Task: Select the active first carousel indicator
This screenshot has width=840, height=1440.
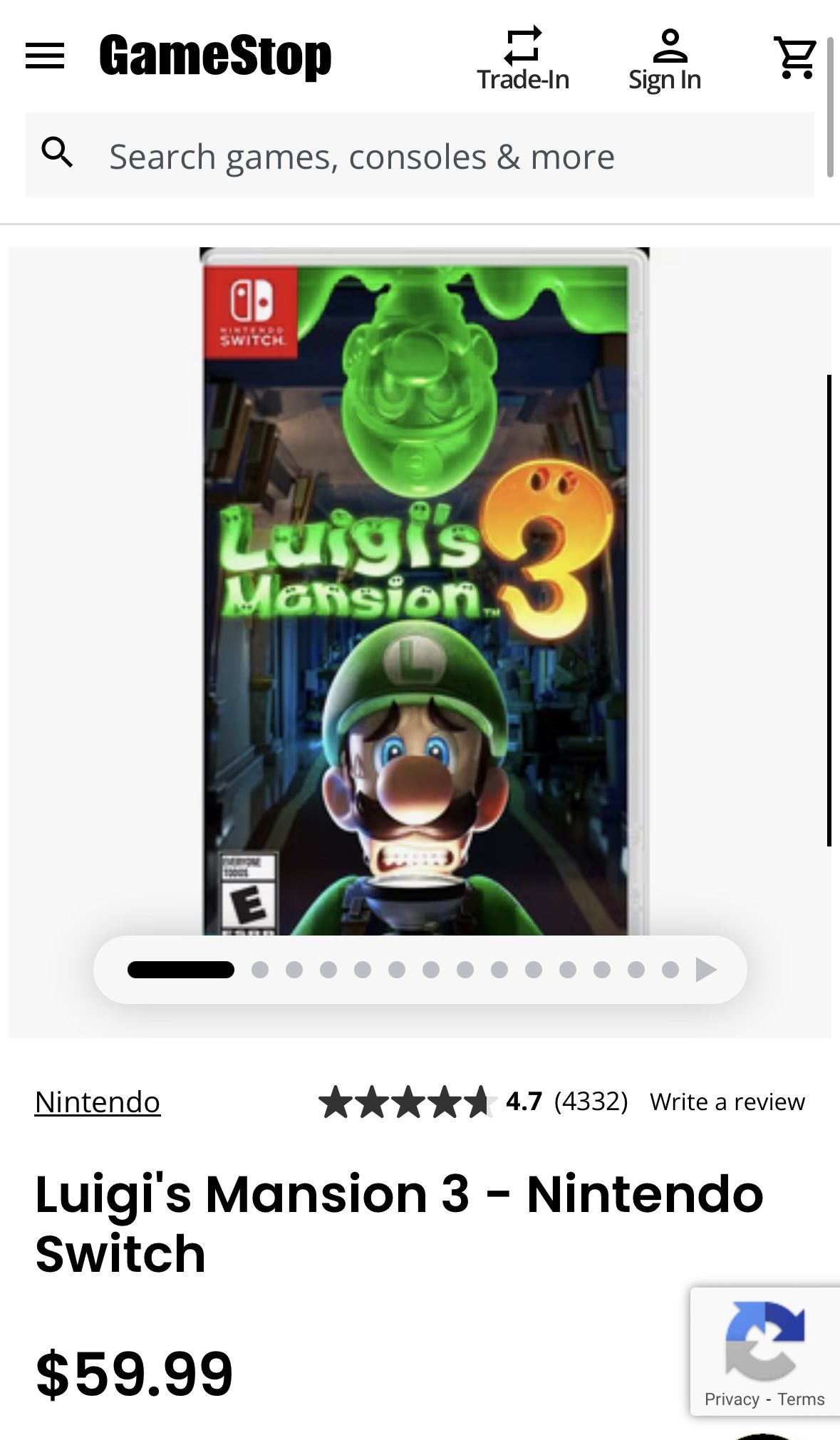Action: coord(181,970)
